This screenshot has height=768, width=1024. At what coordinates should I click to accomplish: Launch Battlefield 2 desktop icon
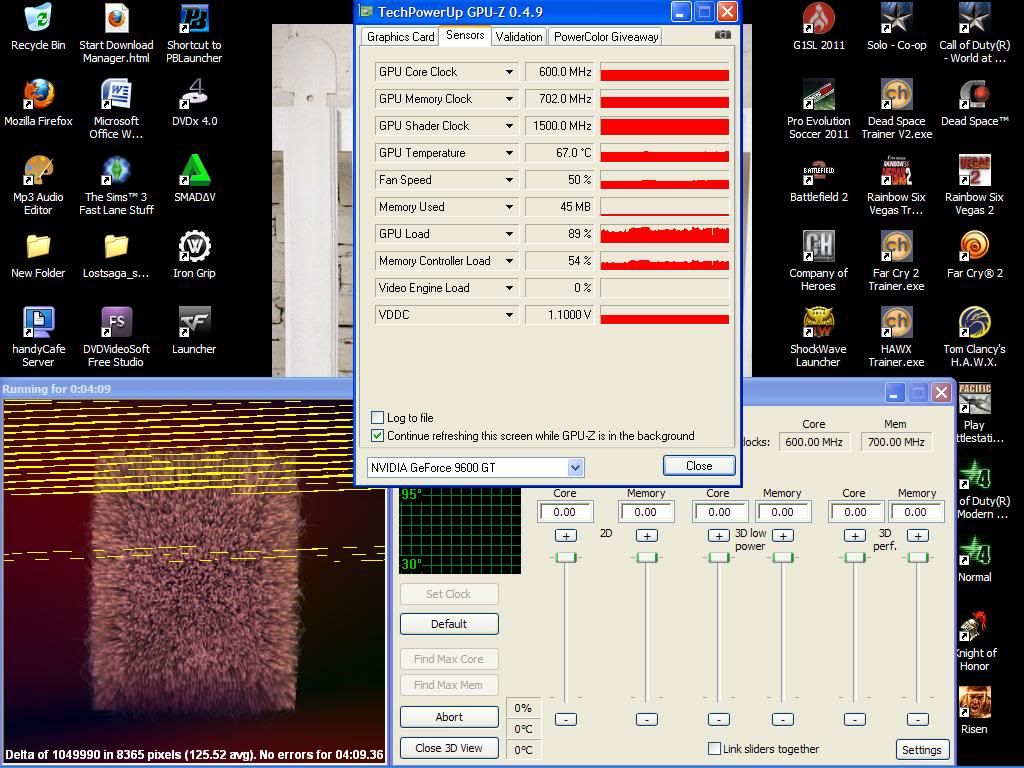pos(818,179)
